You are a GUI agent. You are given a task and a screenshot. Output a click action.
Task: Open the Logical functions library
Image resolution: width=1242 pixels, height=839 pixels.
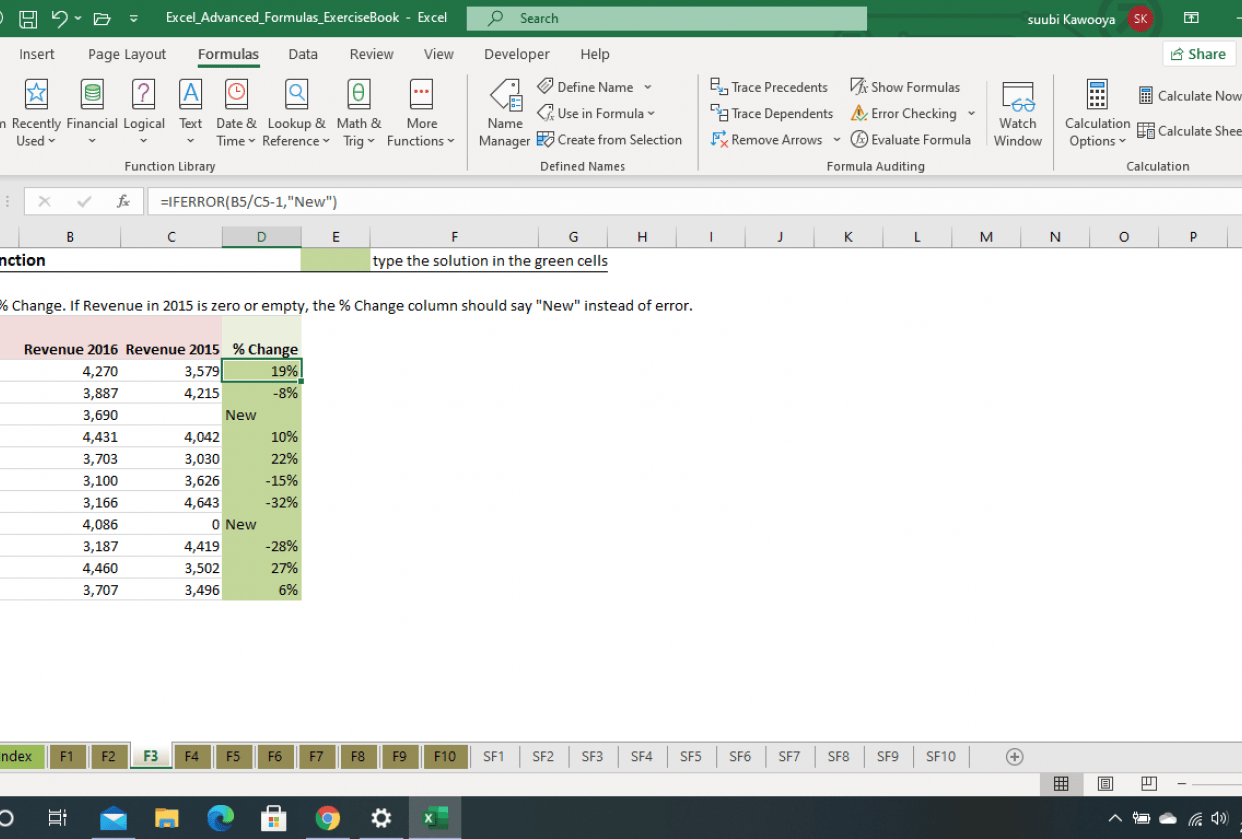144,113
